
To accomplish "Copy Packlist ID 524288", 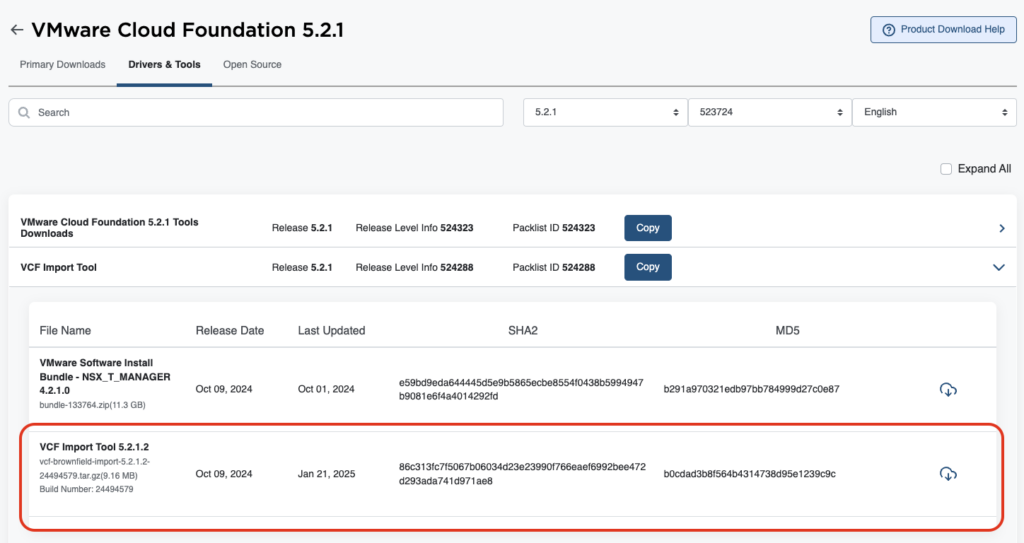I will pos(648,267).
